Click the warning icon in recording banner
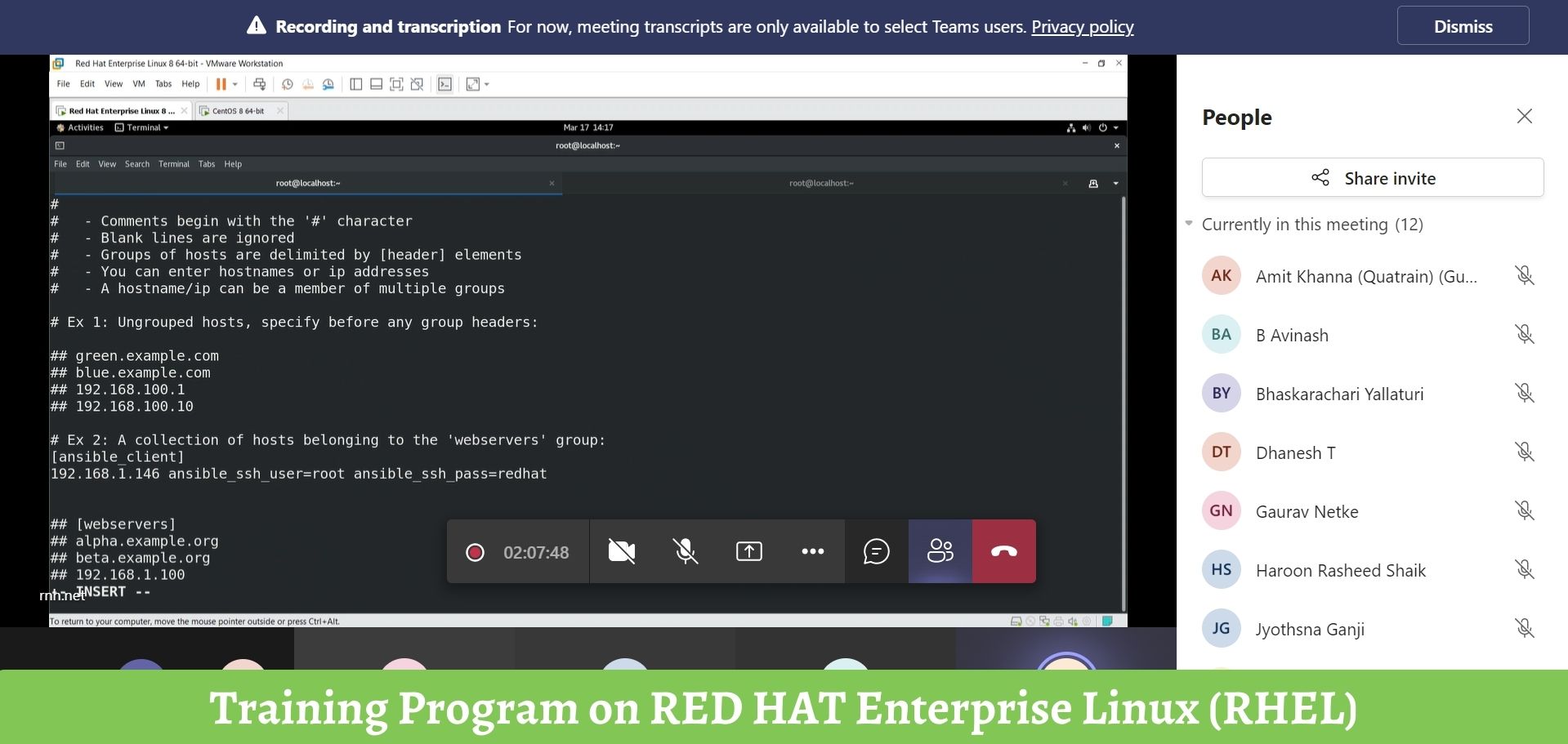The height and width of the screenshot is (744, 1568). tap(257, 26)
